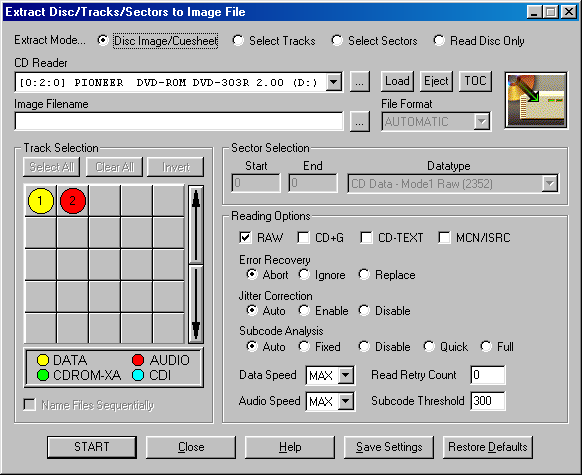Screen dimensions: 582x475
Task: Switch extract mode to Select Sectors
Action: click(375, 41)
